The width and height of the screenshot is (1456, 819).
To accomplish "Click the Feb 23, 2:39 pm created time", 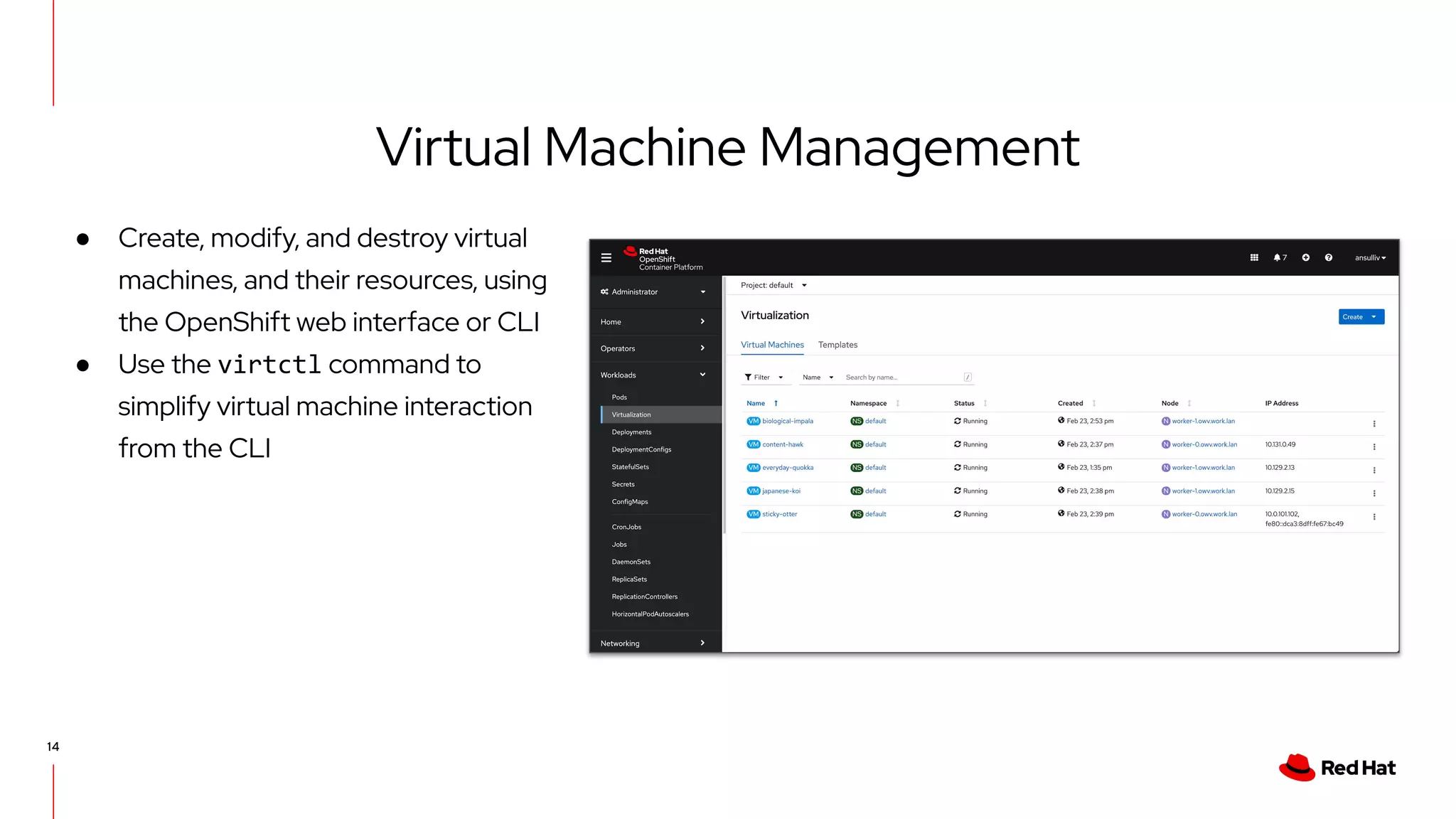I will [x=1090, y=515].
